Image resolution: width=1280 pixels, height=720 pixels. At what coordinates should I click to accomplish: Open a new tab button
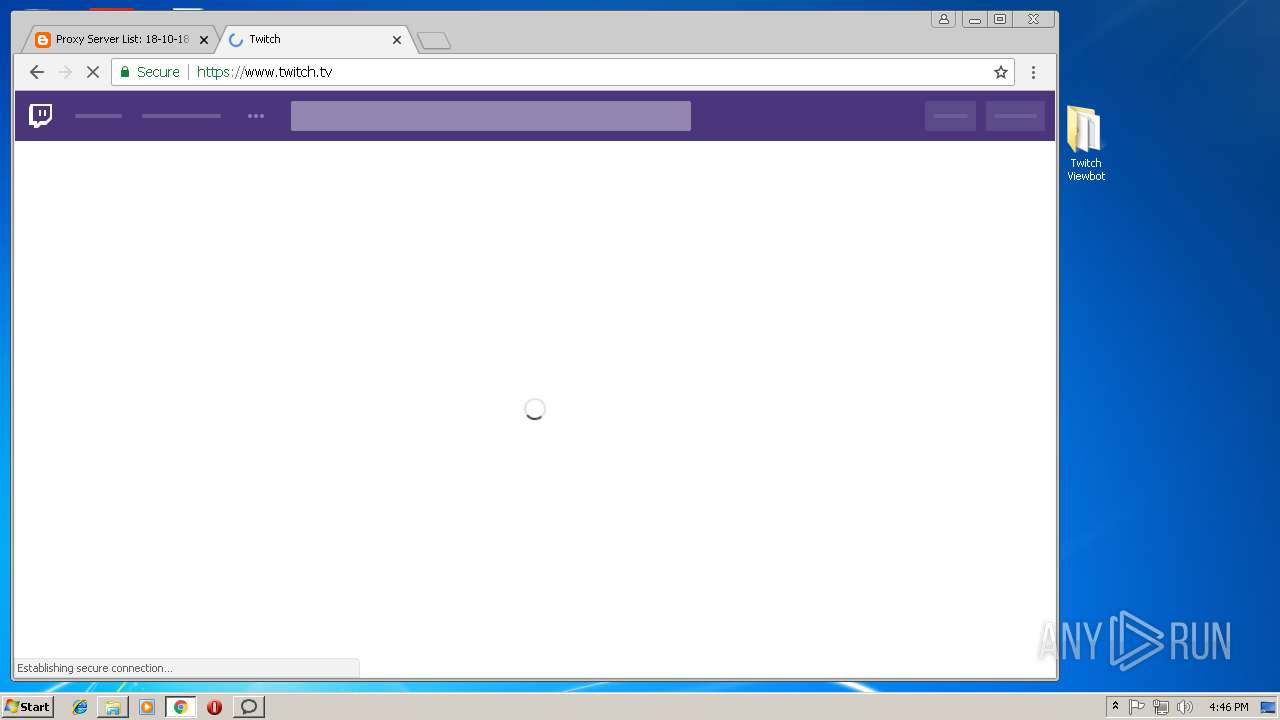point(434,41)
